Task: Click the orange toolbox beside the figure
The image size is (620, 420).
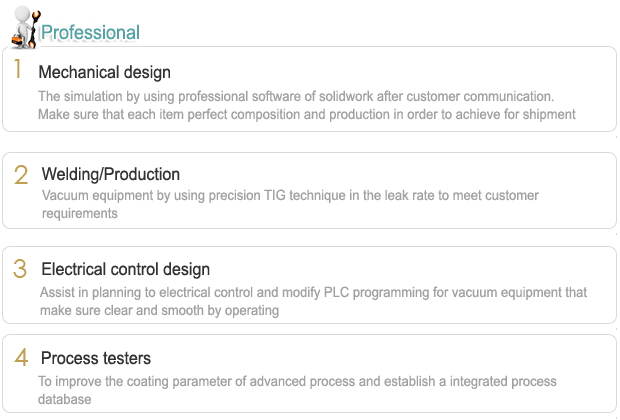Action: pos(17,40)
